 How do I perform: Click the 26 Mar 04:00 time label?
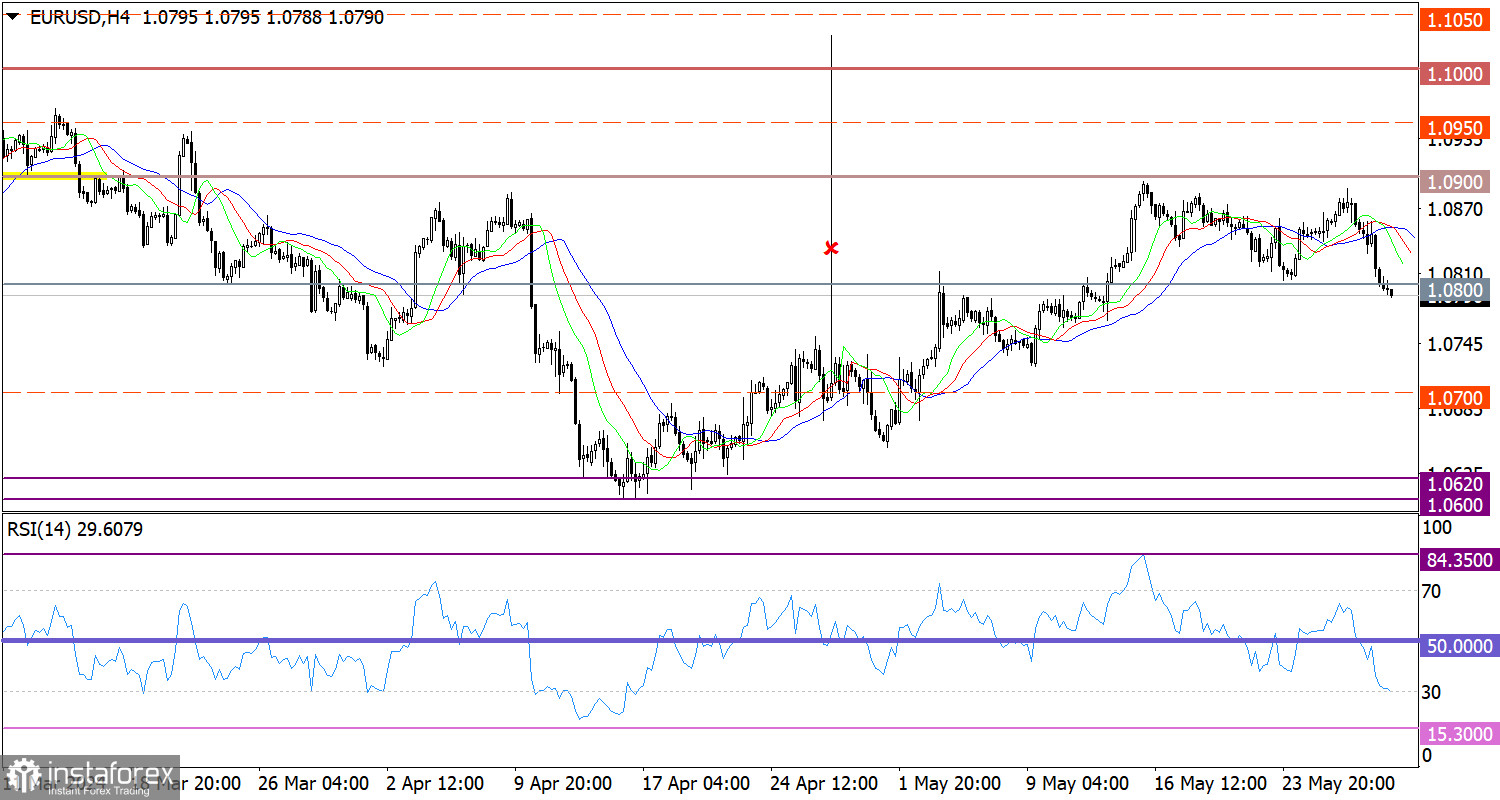point(314,782)
